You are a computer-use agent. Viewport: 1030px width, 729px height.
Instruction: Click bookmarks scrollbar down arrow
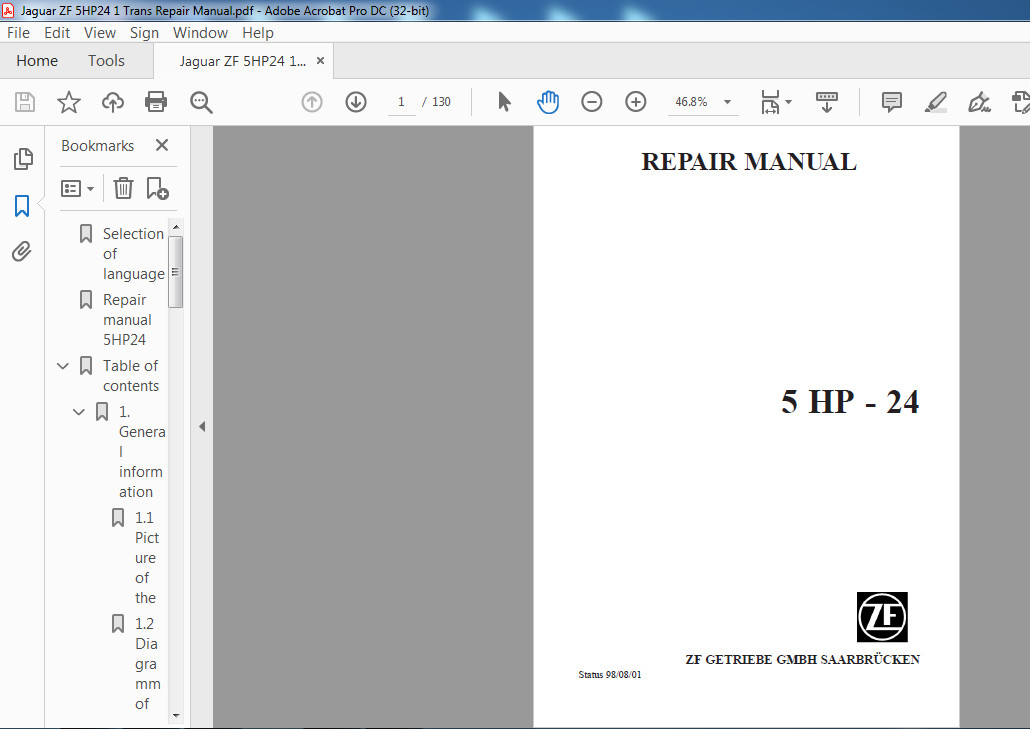pyautogui.click(x=175, y=716)
